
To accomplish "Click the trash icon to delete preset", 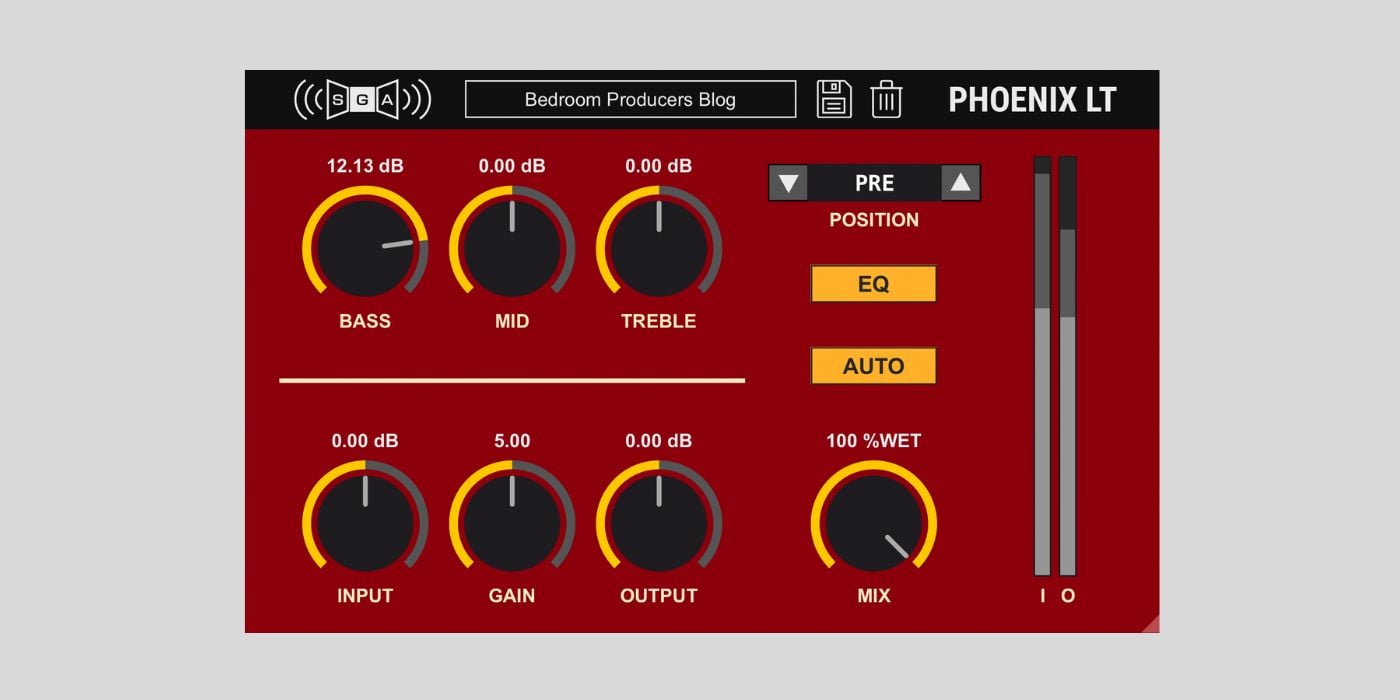I will pyautogui.click(x=888, y=99).
